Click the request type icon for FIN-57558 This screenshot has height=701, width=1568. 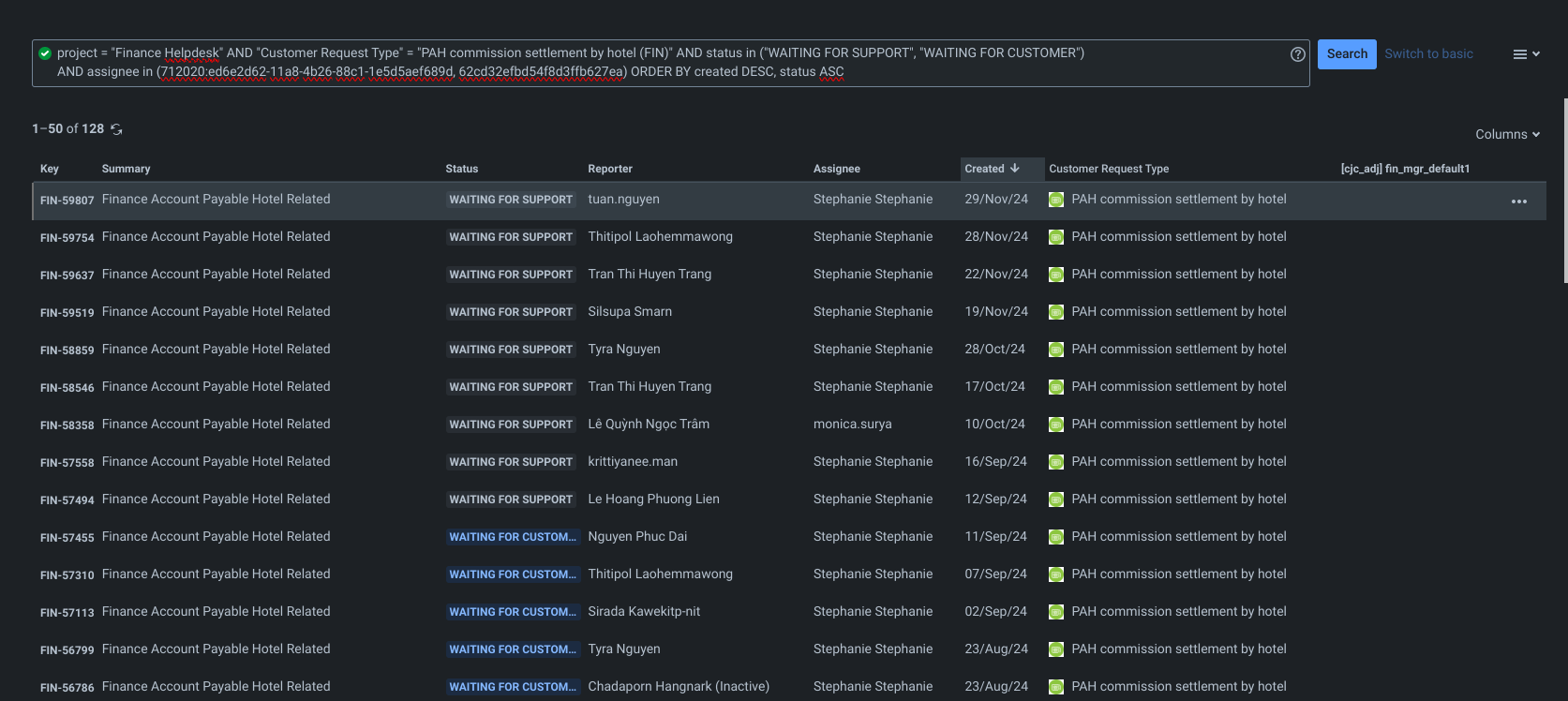1056,462
